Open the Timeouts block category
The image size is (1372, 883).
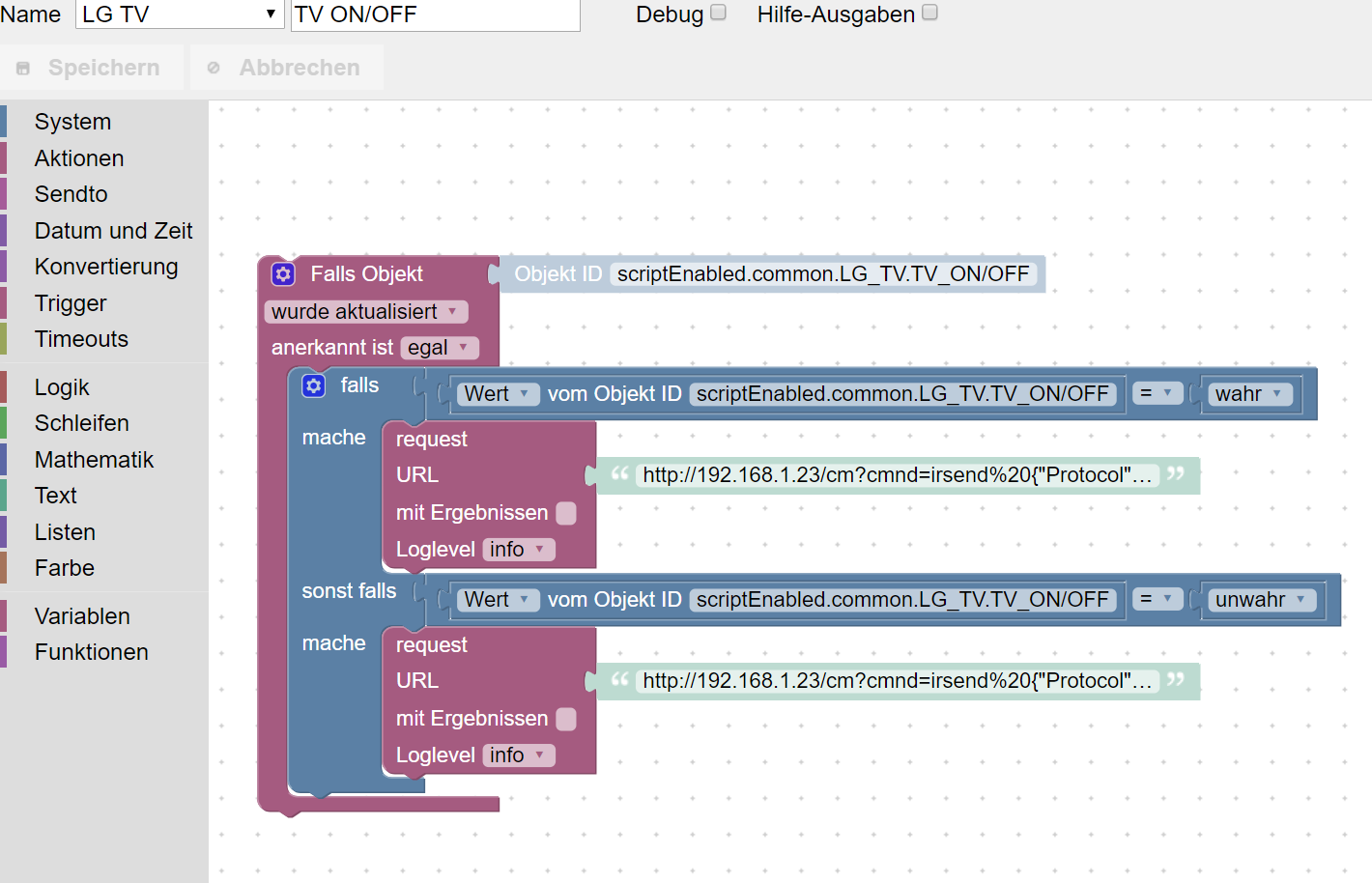[x=104, y=339]
